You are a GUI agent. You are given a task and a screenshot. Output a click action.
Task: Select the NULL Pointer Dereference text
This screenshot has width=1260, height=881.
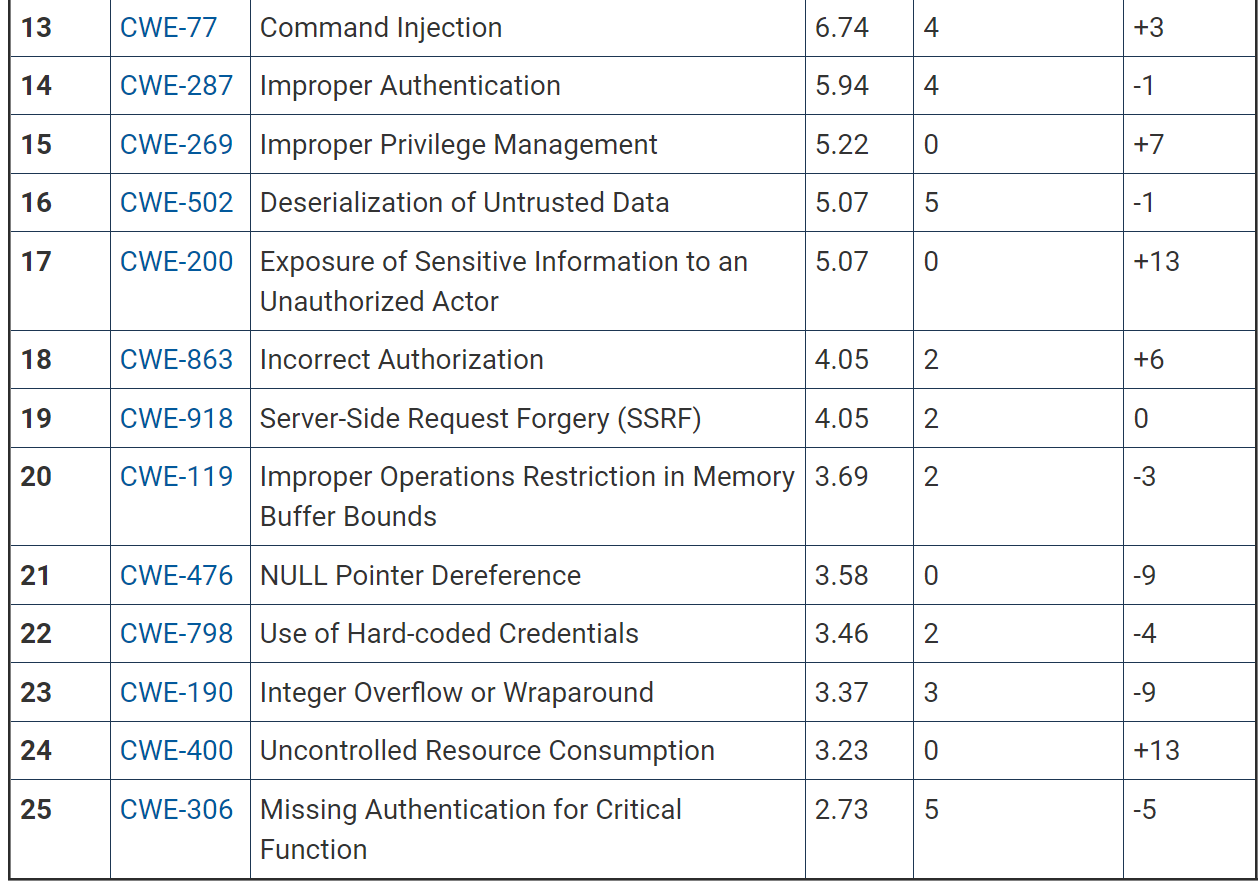(x=420, y=575)
